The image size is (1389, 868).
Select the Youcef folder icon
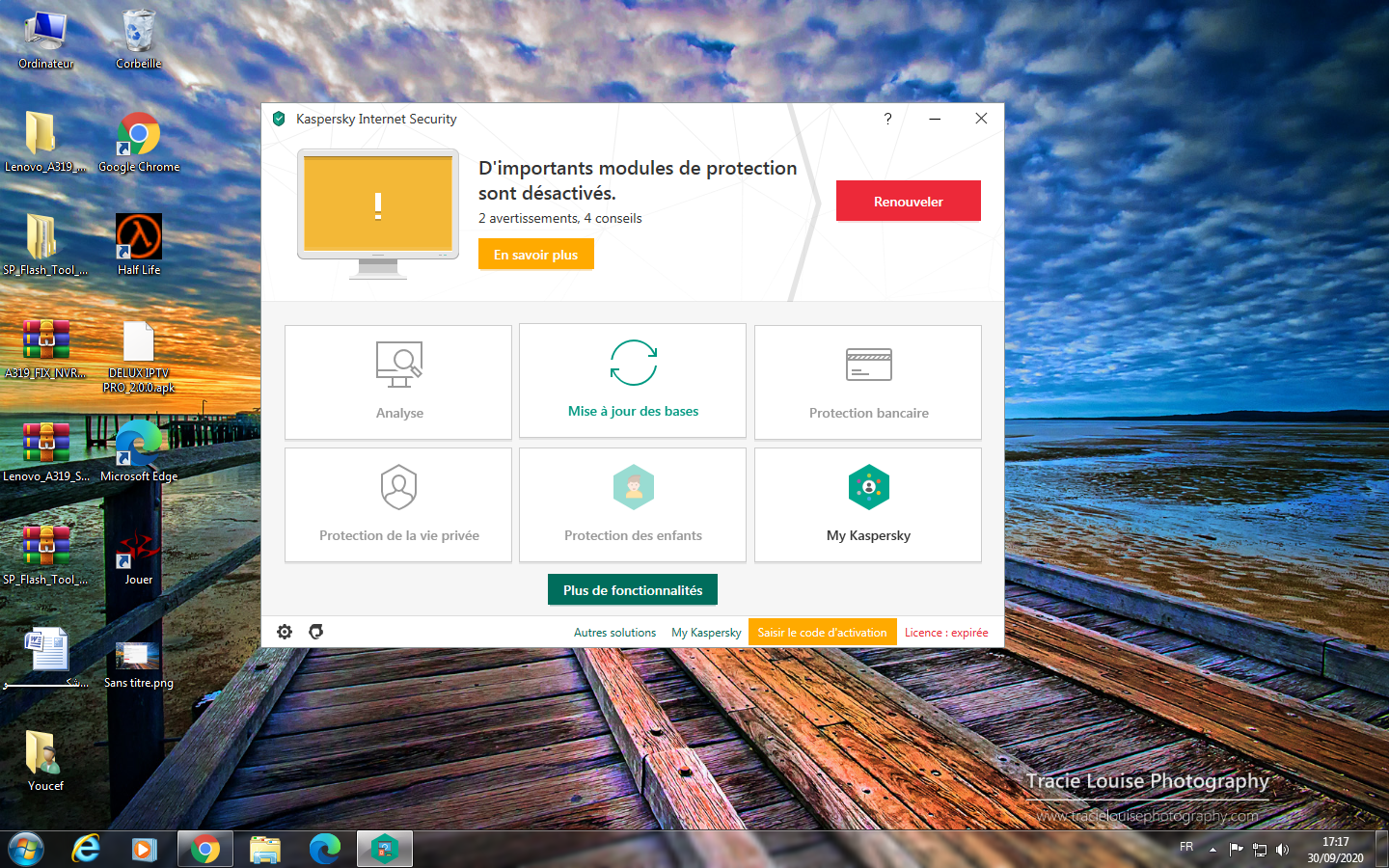[x=45, y=762]
